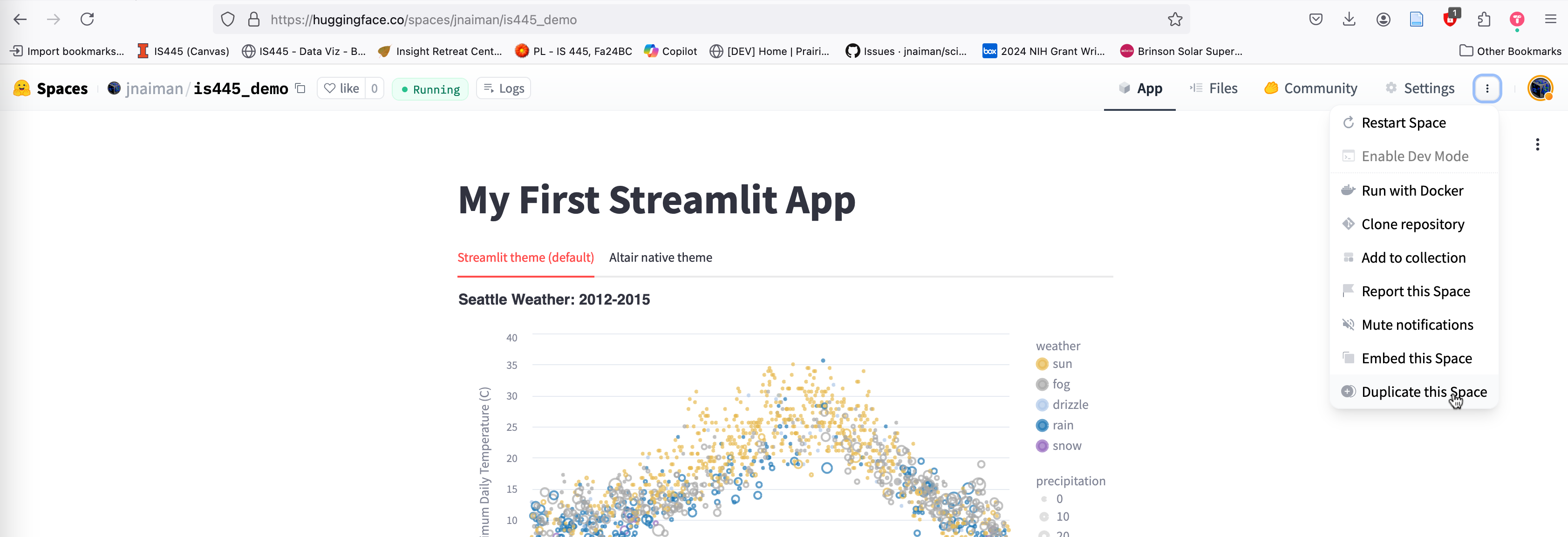The height and width of the screenshot is (537, 1568).
Task: Switch to Altair native theme tab
Action: tap(661, 258)
